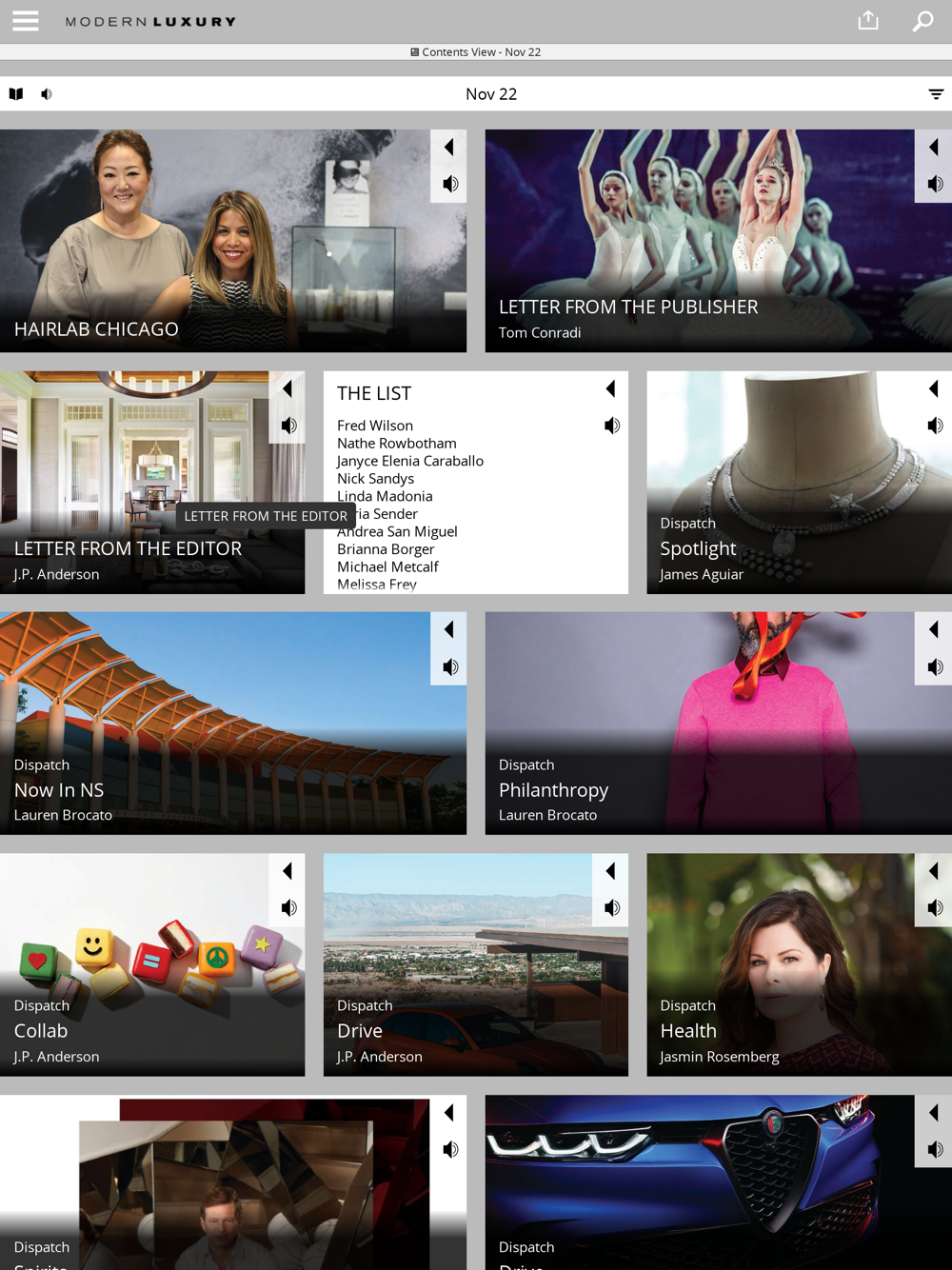Open search with magnifier icon
Screen dimensions: 952x1270
point(922,21)
